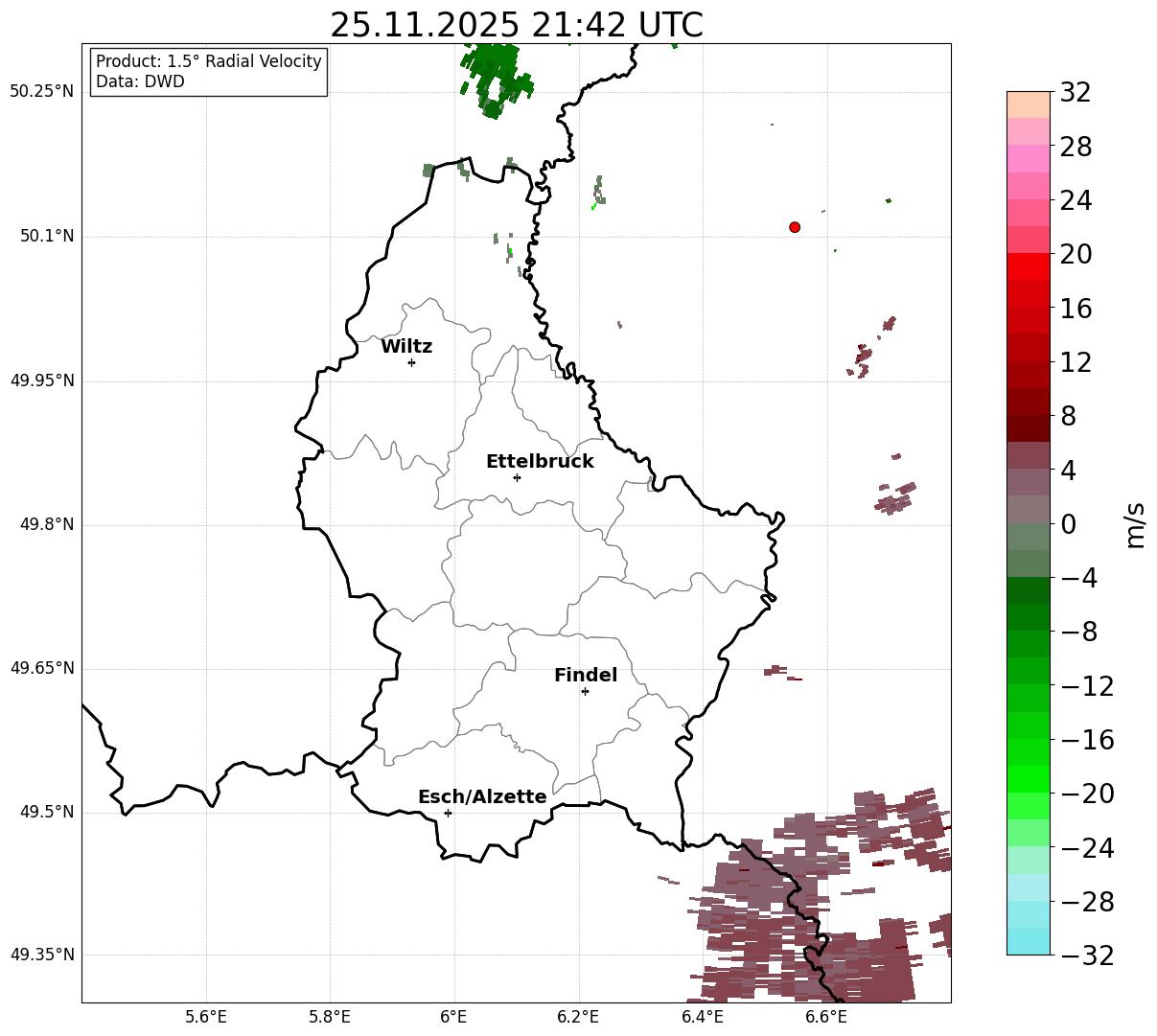The width and height of the screenshot is (1157, 1036).
Task: Click the Ettelbruck city label
Action: coord(540,462)
